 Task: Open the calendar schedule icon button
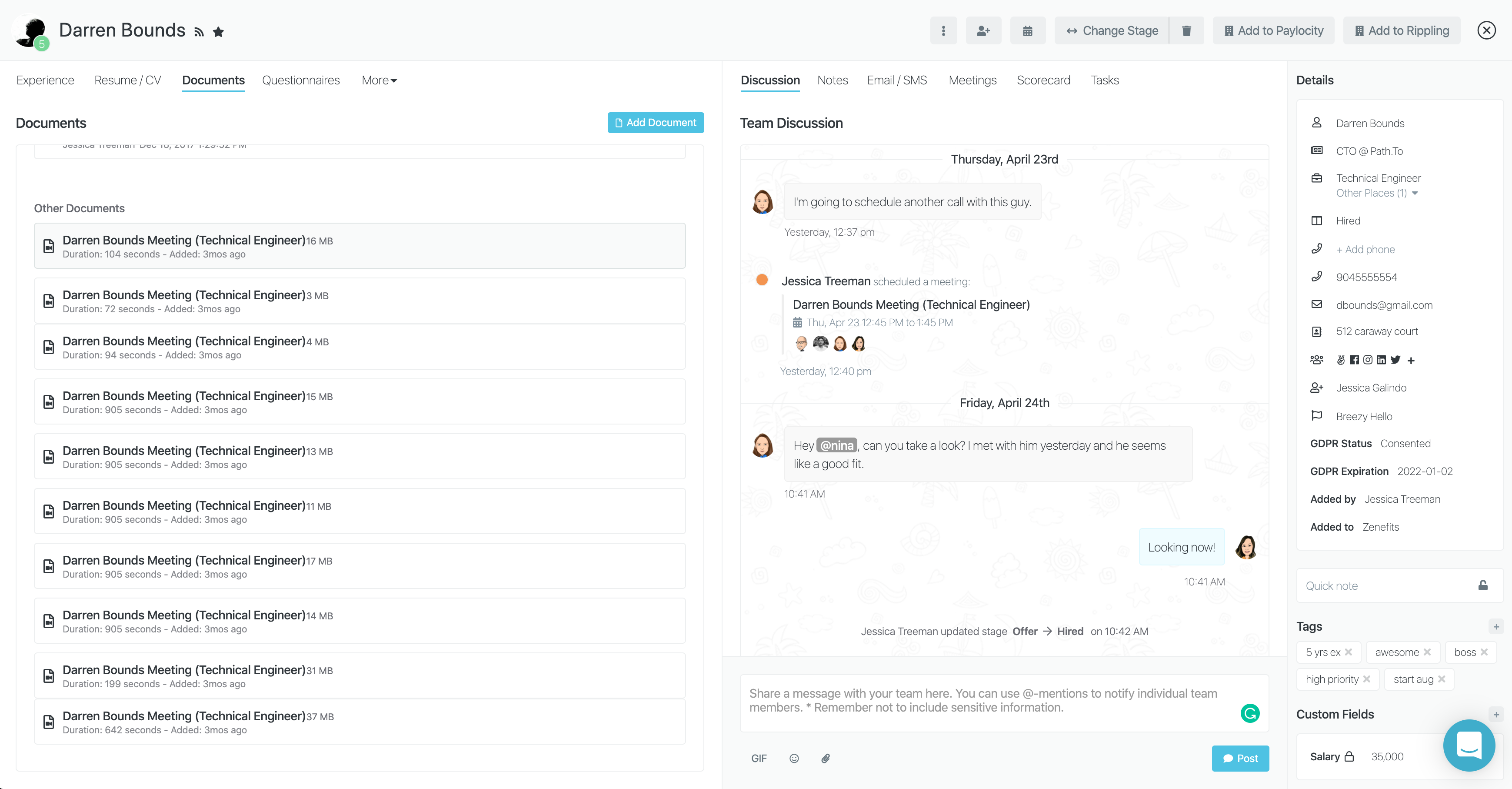point(1027,30)
